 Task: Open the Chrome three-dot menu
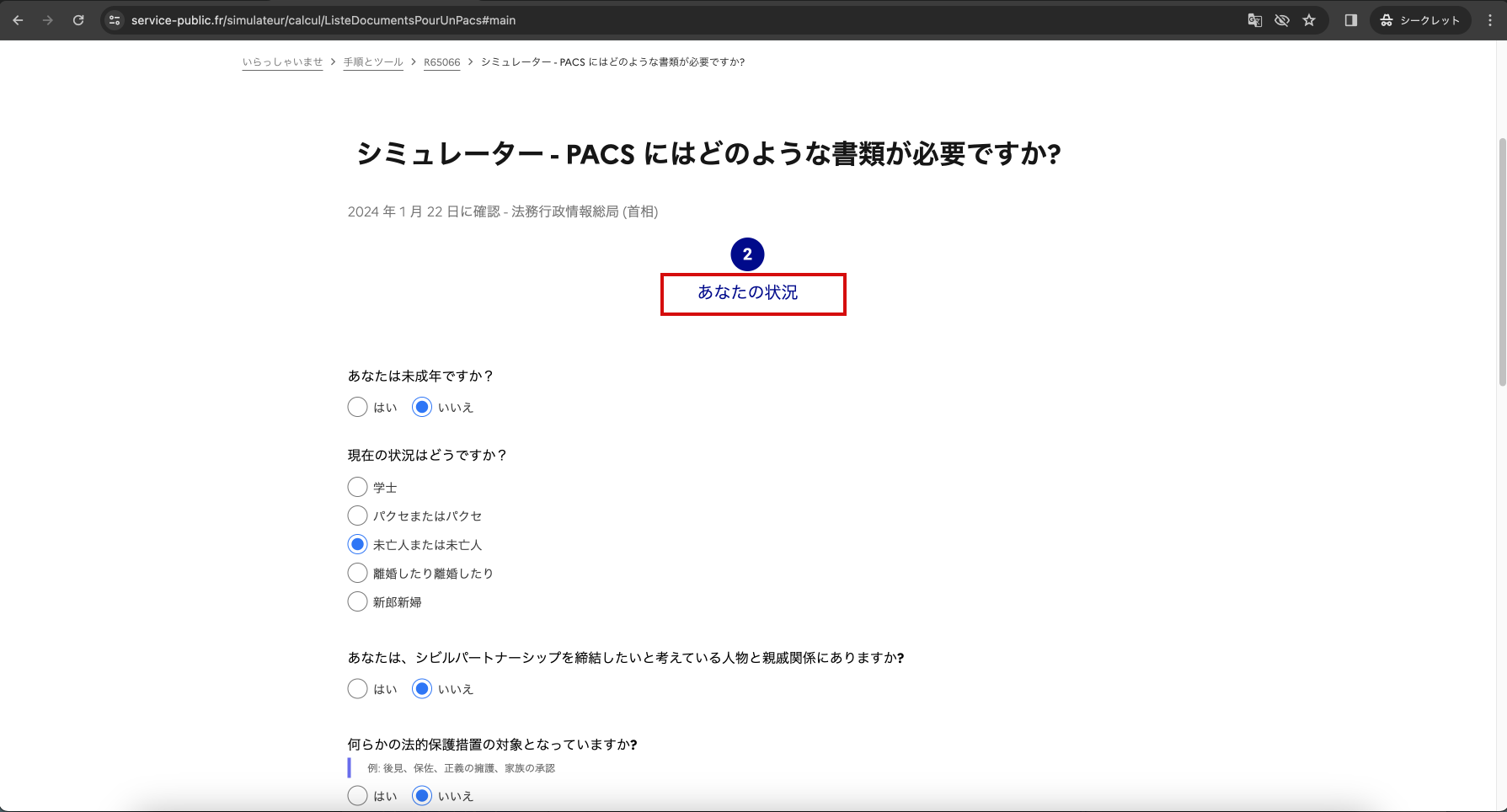pyautogui.click(x=1490, y=20)
